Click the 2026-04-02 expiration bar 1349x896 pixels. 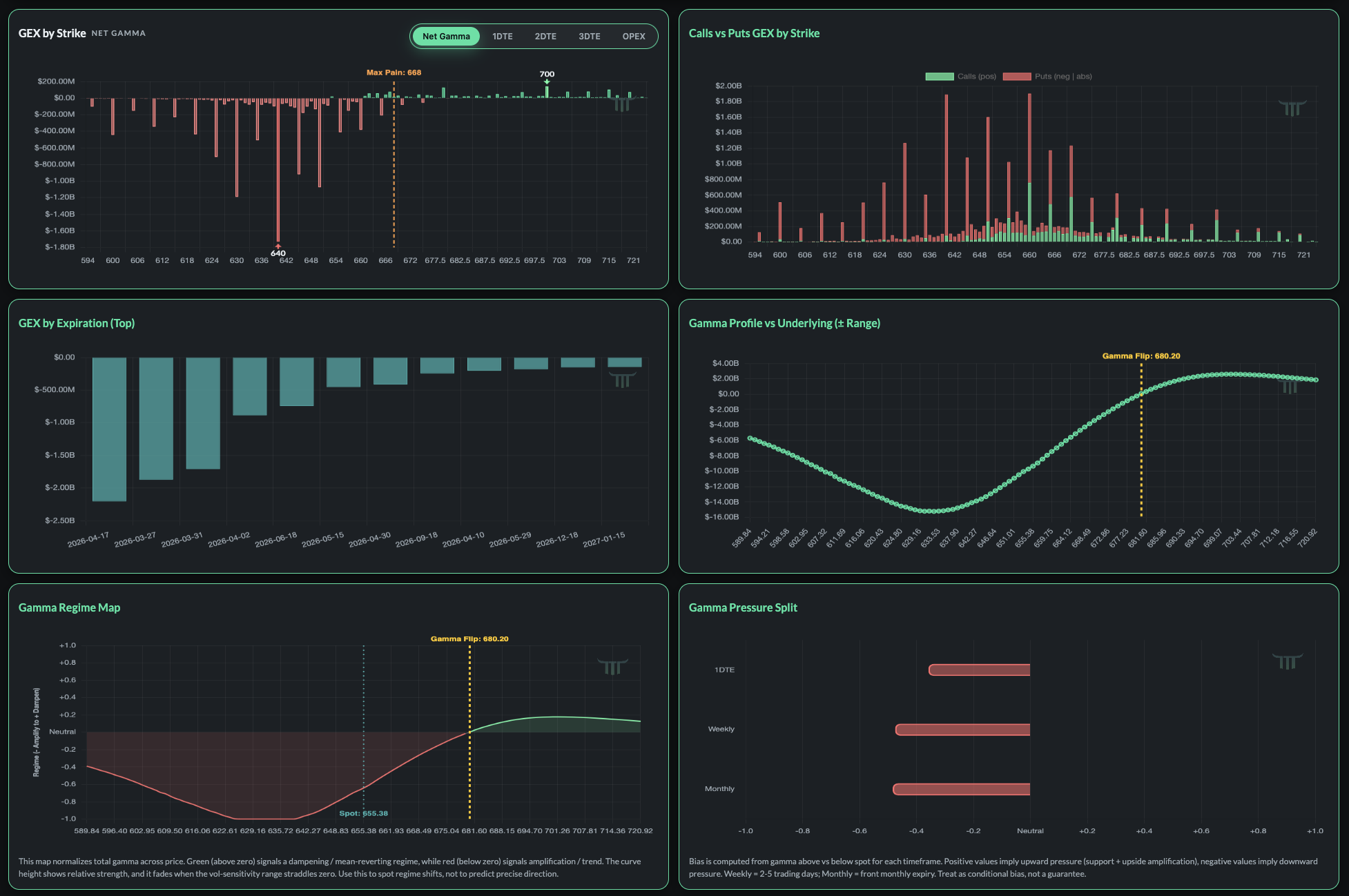pos(250,387)
